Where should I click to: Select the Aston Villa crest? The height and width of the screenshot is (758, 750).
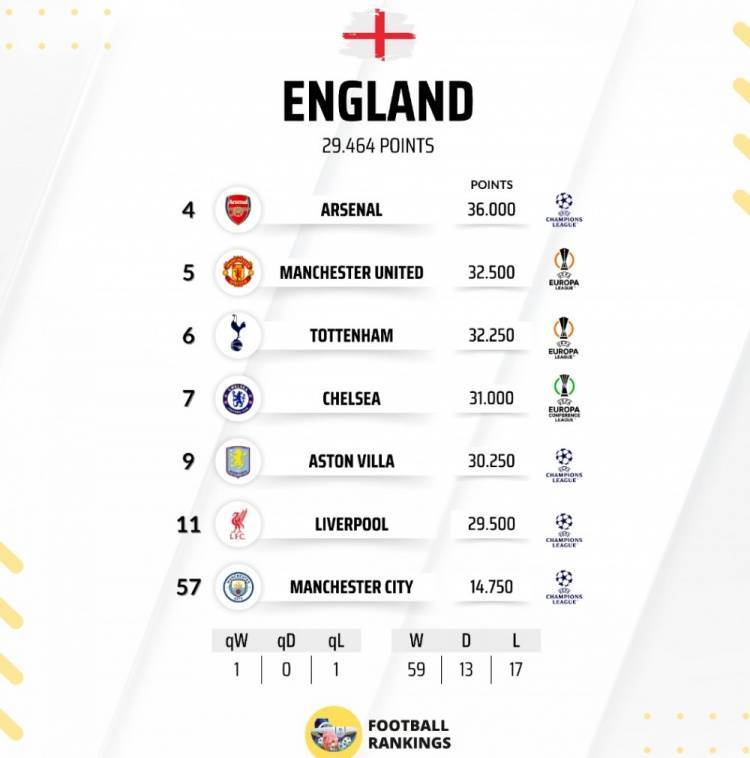[x=238, y=461]
